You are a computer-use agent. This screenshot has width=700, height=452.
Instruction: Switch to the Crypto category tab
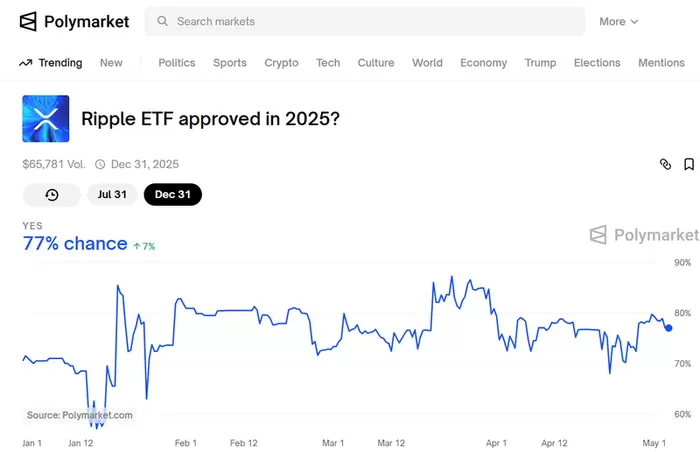tap(281, 63)
